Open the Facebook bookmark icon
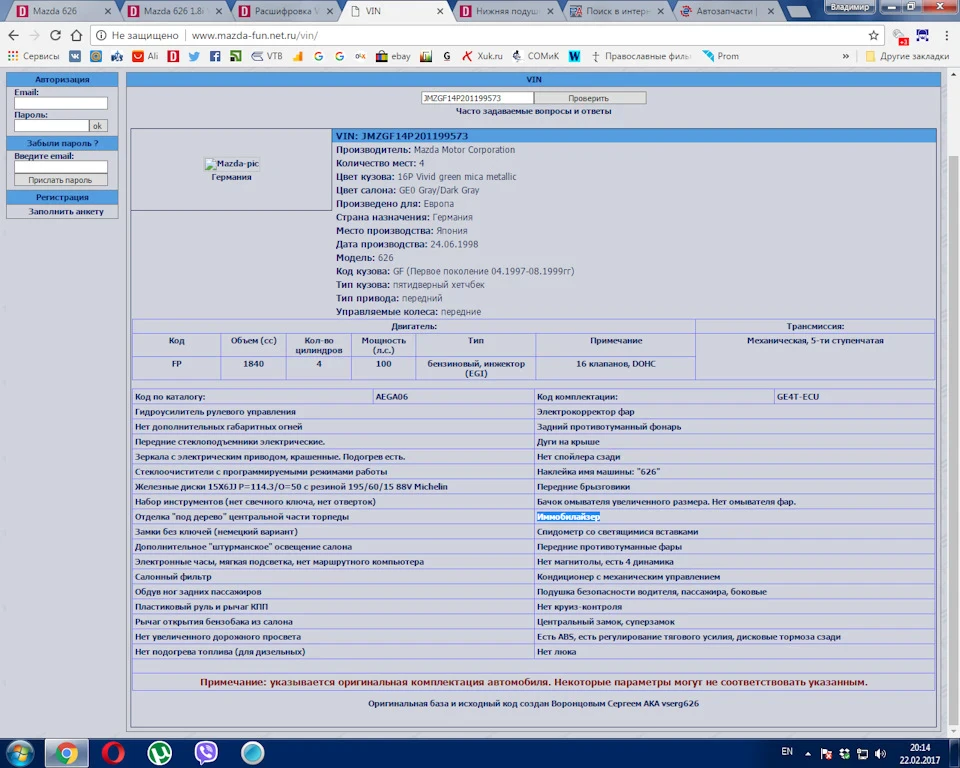Image resolution: width=960 pixels, height=768 pixels. (x=215, y=56)
